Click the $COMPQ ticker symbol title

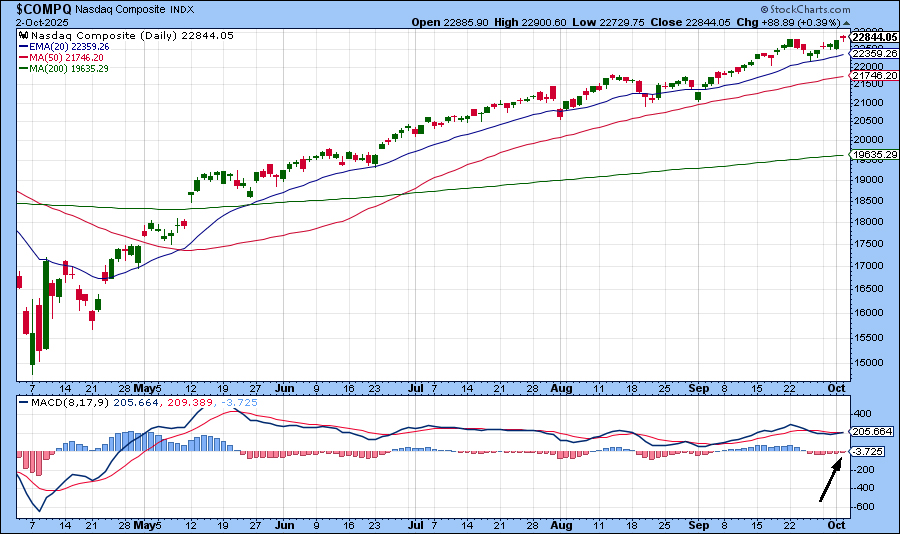click(42, 8)
